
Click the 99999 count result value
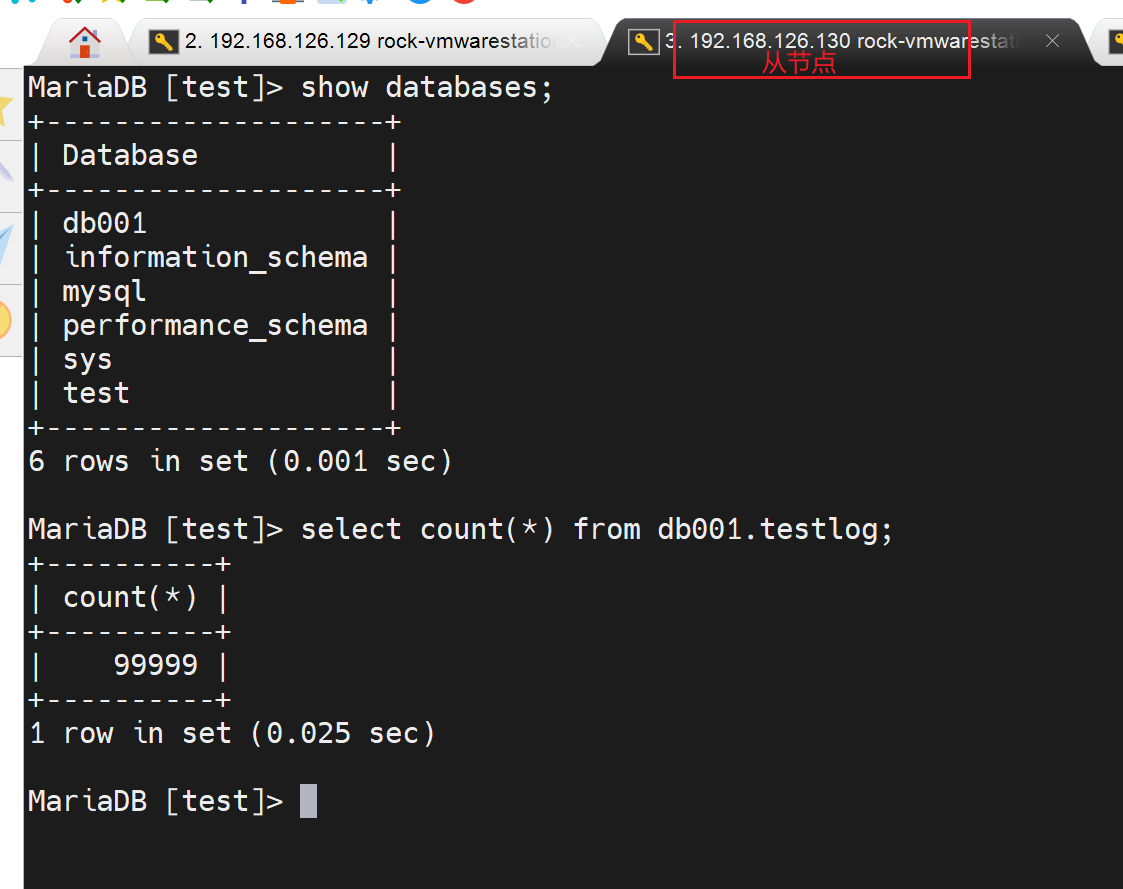tap(156, 665)
